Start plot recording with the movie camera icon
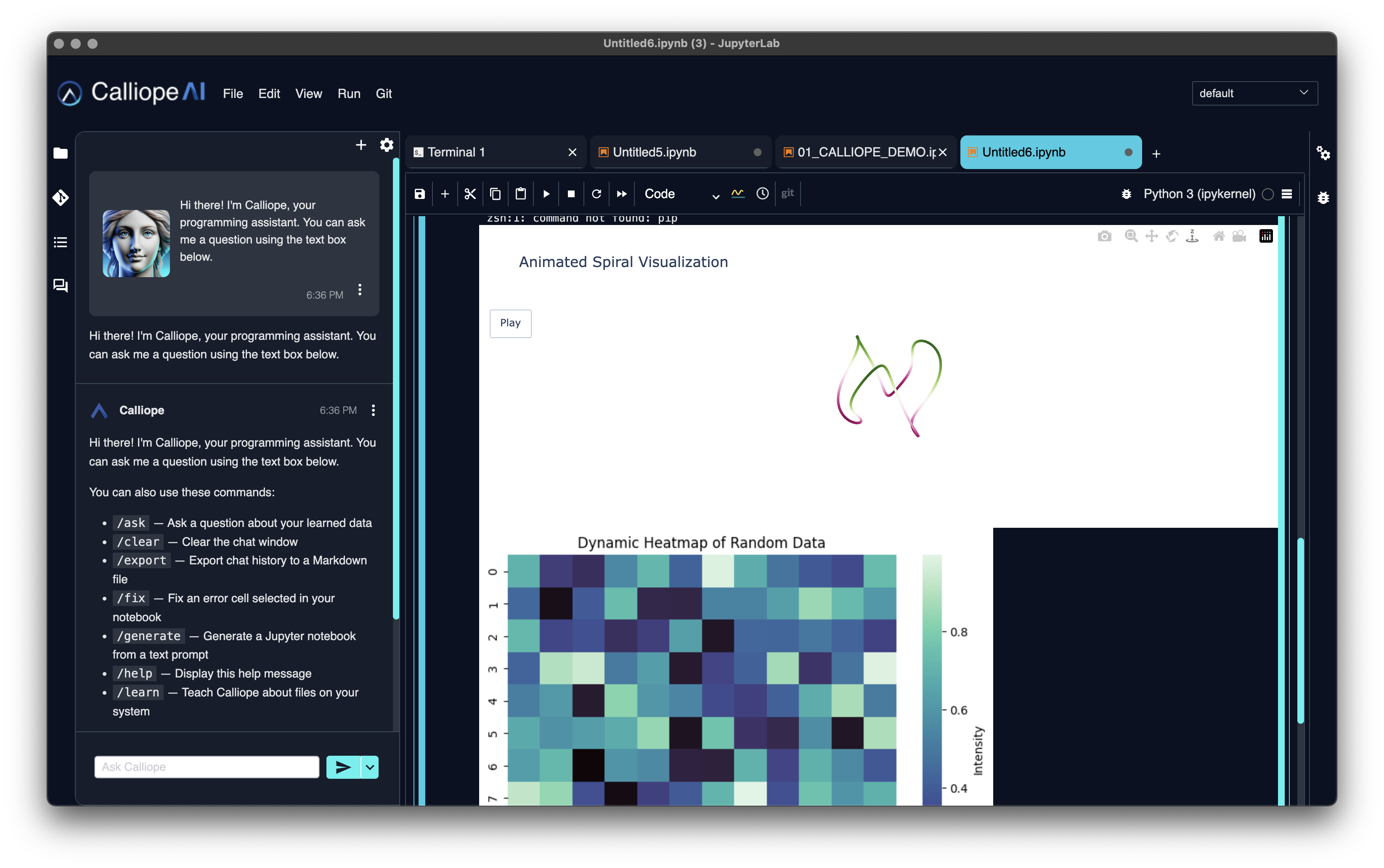The image size is (1384, 868). pos(1240,236)
